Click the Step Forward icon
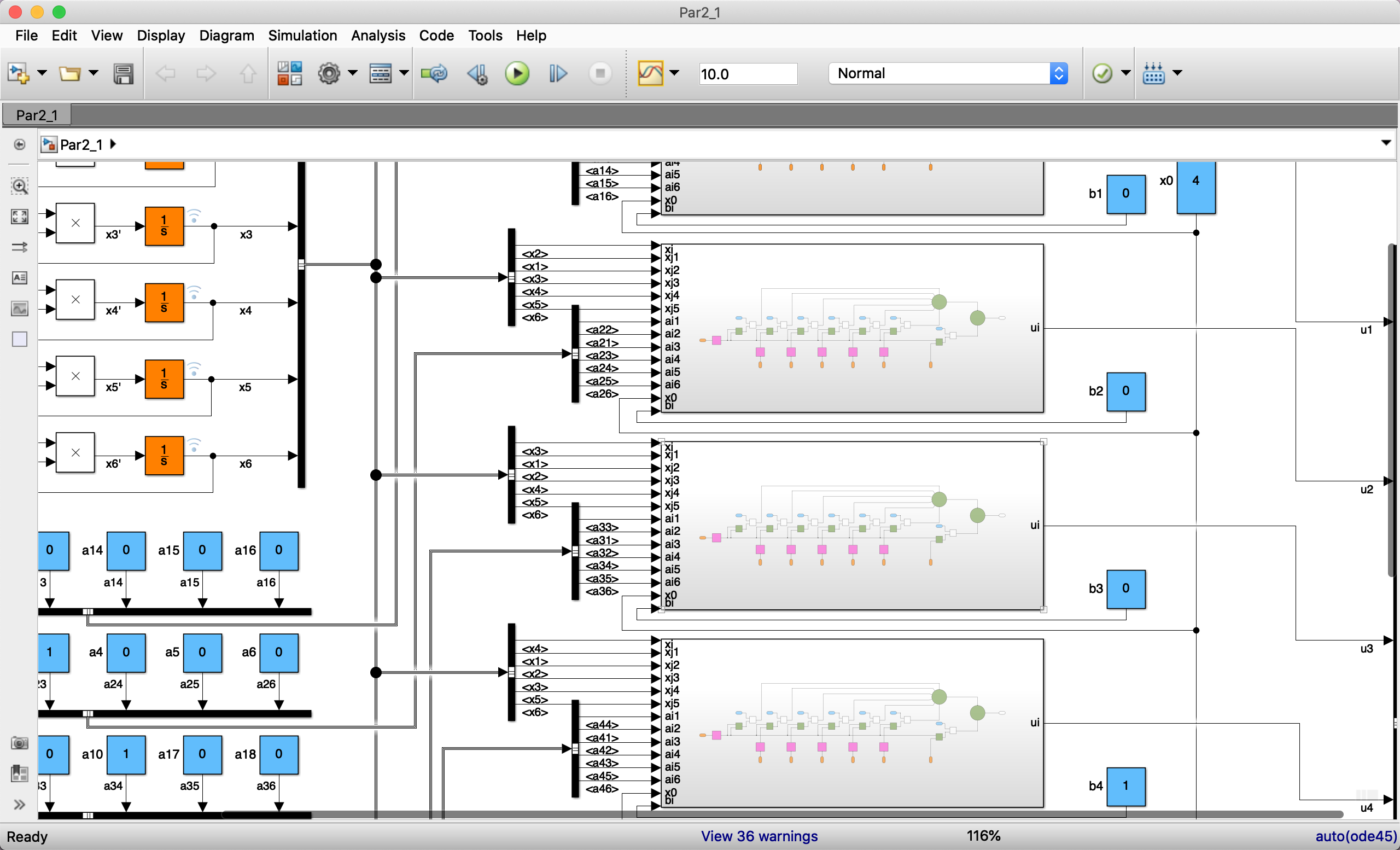 [557, 74]
